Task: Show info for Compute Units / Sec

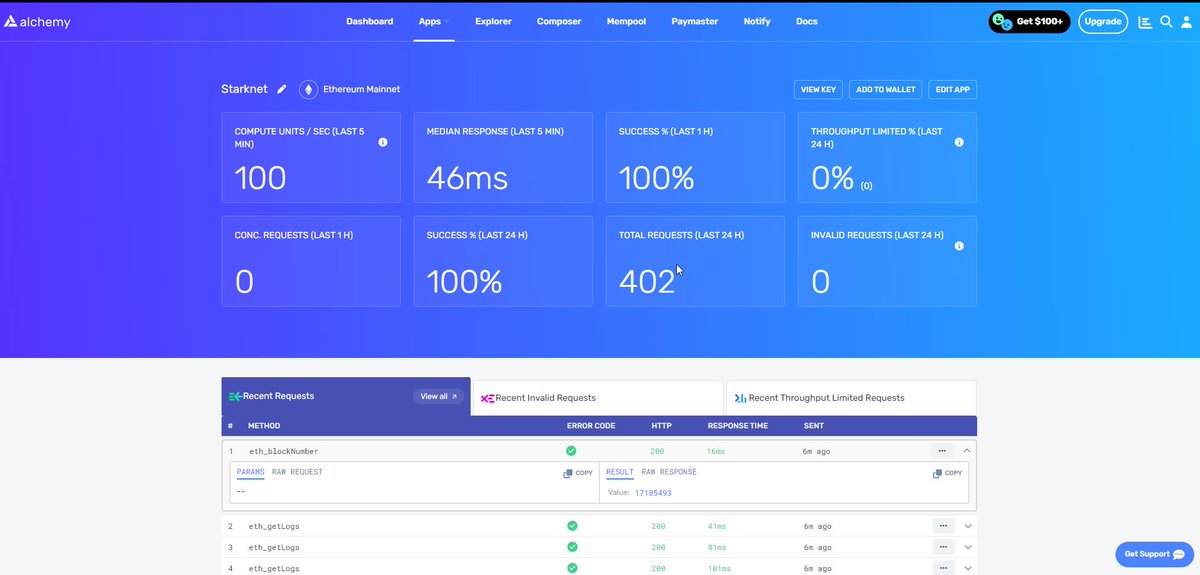Action: coord(383,143)
